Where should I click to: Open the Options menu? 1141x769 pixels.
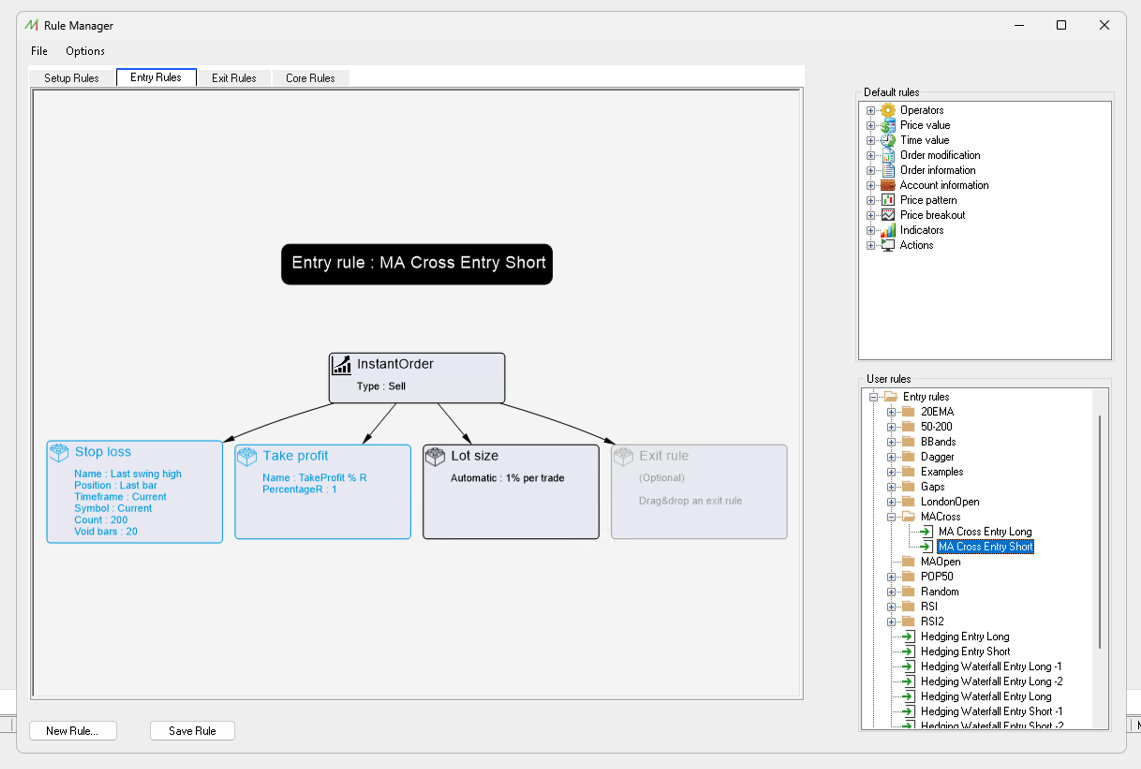point(85,51)
